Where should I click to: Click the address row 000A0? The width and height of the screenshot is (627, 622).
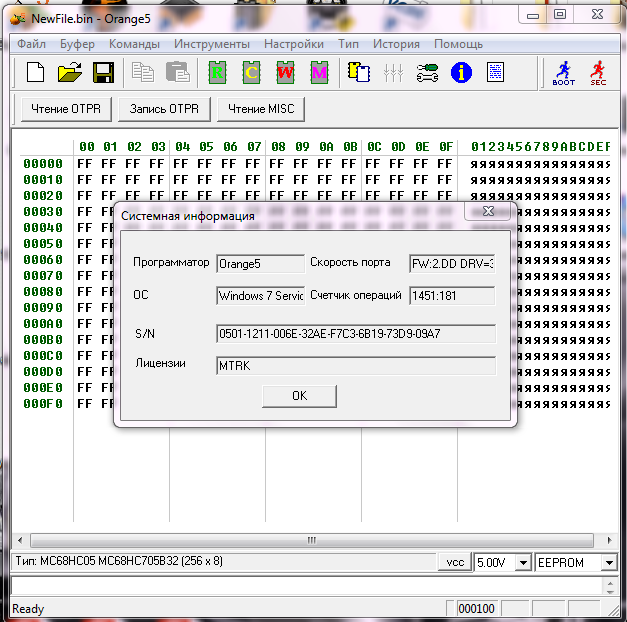[x=43, y=324]
